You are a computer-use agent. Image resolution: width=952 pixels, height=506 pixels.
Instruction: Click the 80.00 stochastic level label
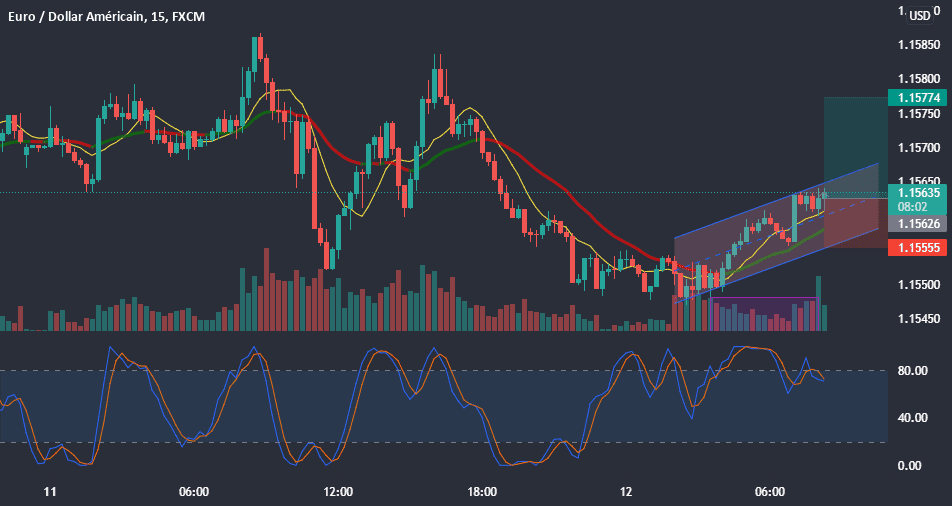tap(913, 371)
